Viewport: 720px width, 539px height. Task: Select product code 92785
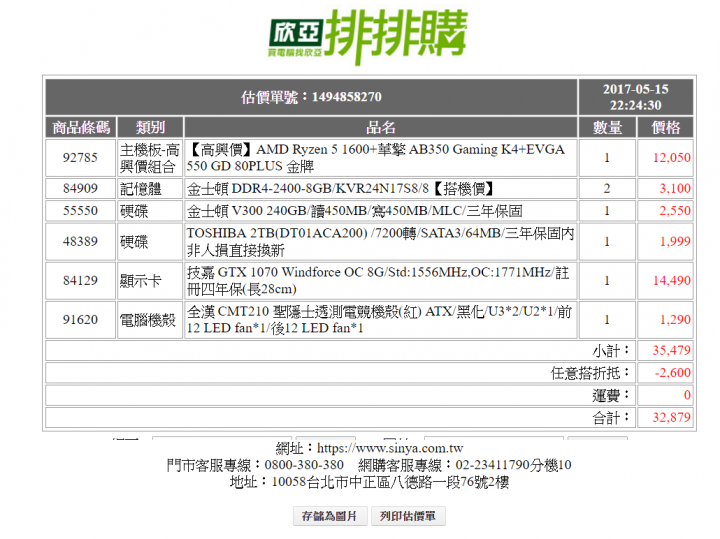pyautogui.click(x=80, y=157)
